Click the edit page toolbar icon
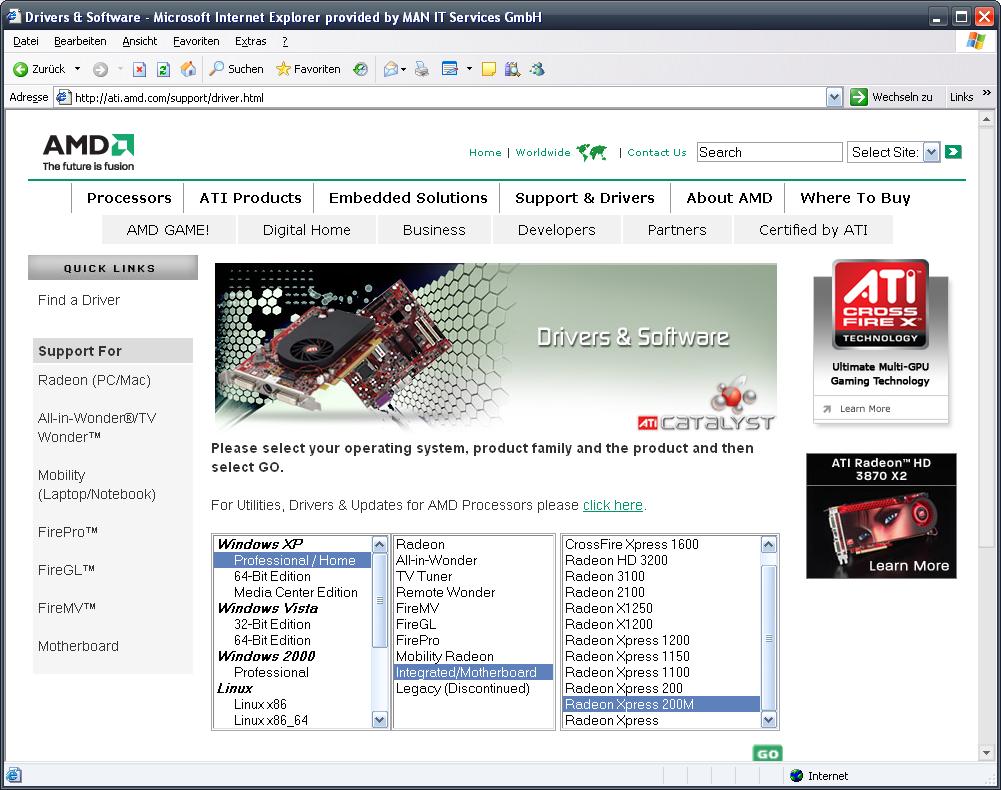Screen dimensions: 1001x790 point(450,69)
